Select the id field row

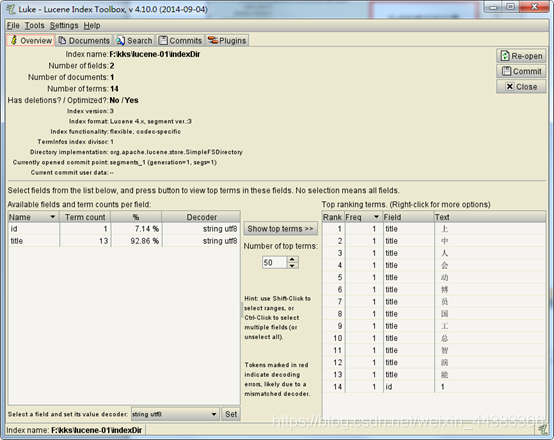point(124,229)
